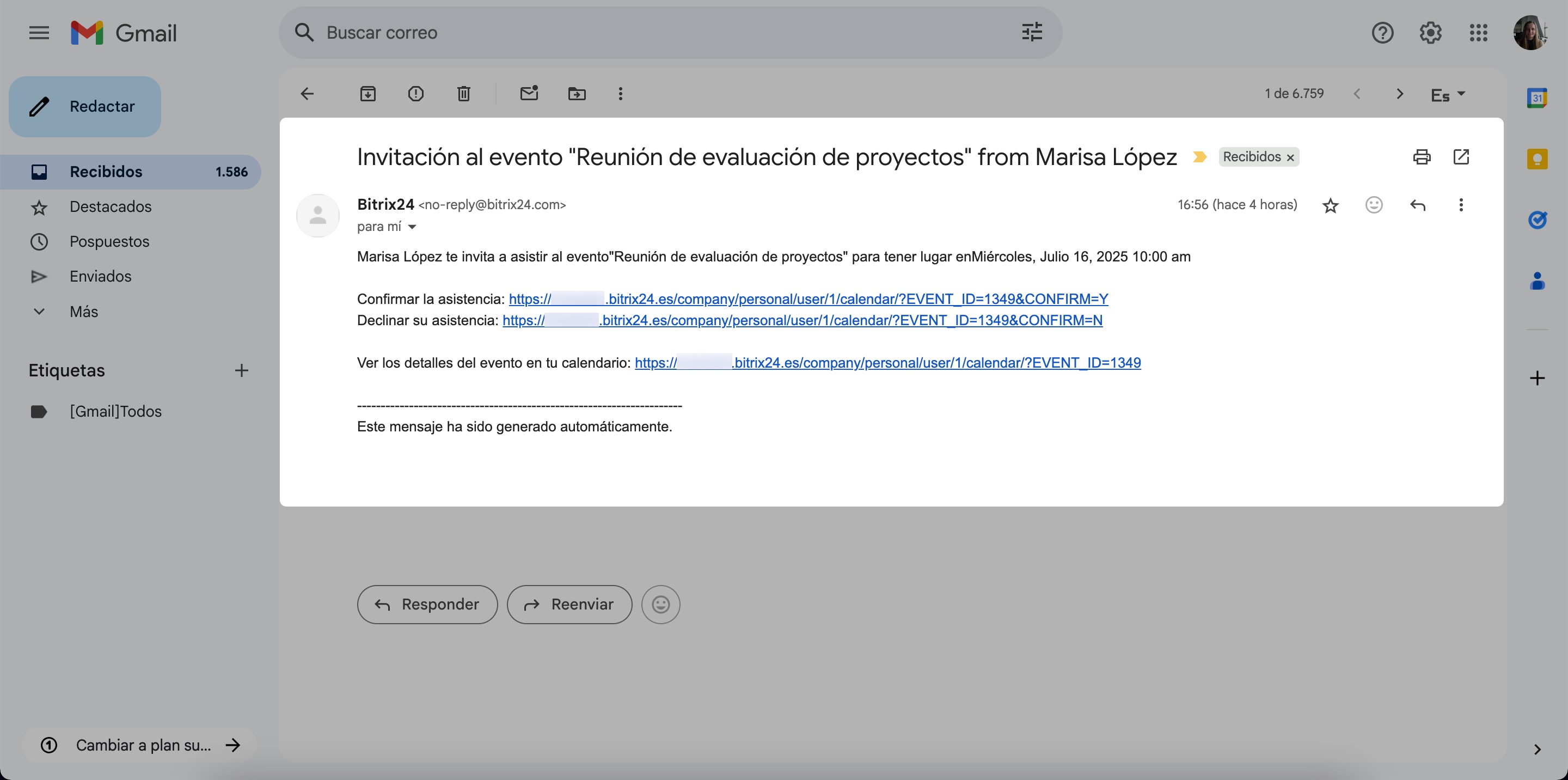Open Google Keep side panel

1537,160
